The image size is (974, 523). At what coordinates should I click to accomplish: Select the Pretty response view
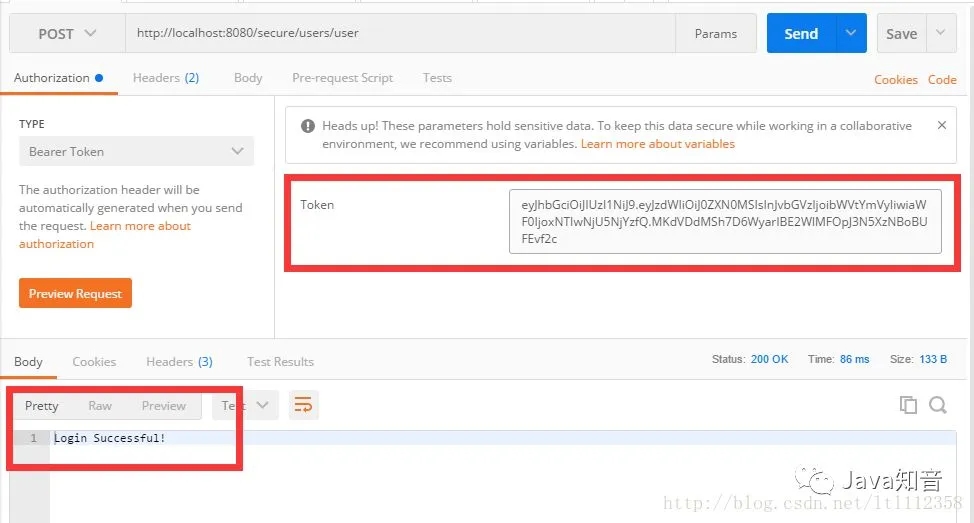click(42, 406)
